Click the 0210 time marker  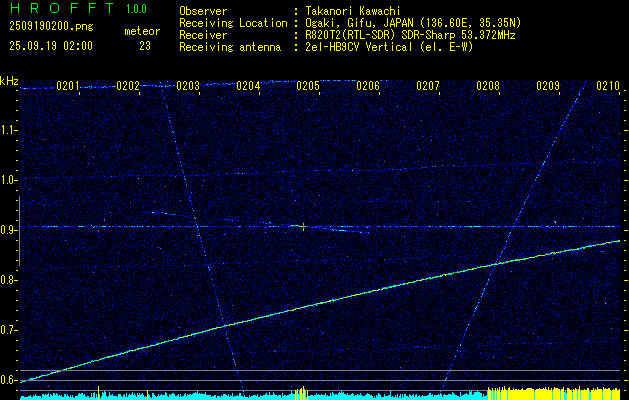tap(608, 86)
